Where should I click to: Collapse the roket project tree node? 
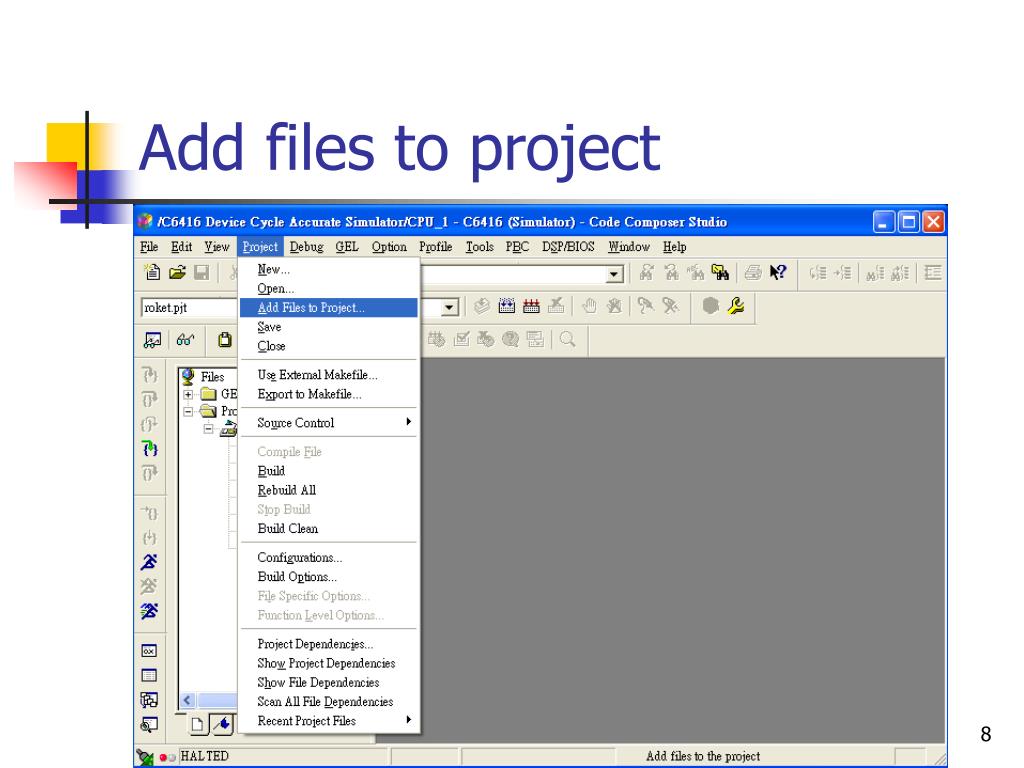point(208,429)
